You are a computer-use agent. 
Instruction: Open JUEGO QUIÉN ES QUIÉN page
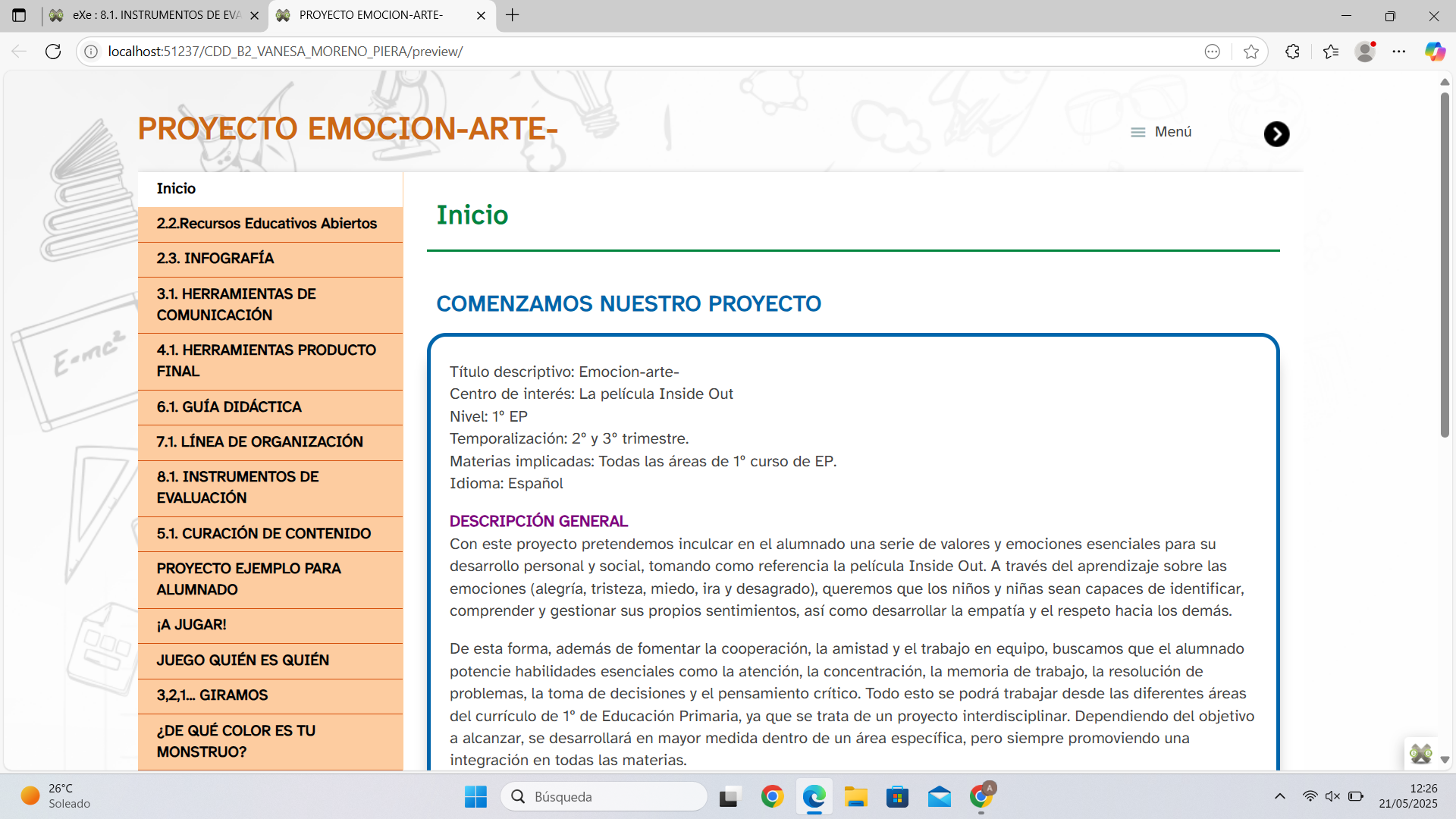[270, 661]
